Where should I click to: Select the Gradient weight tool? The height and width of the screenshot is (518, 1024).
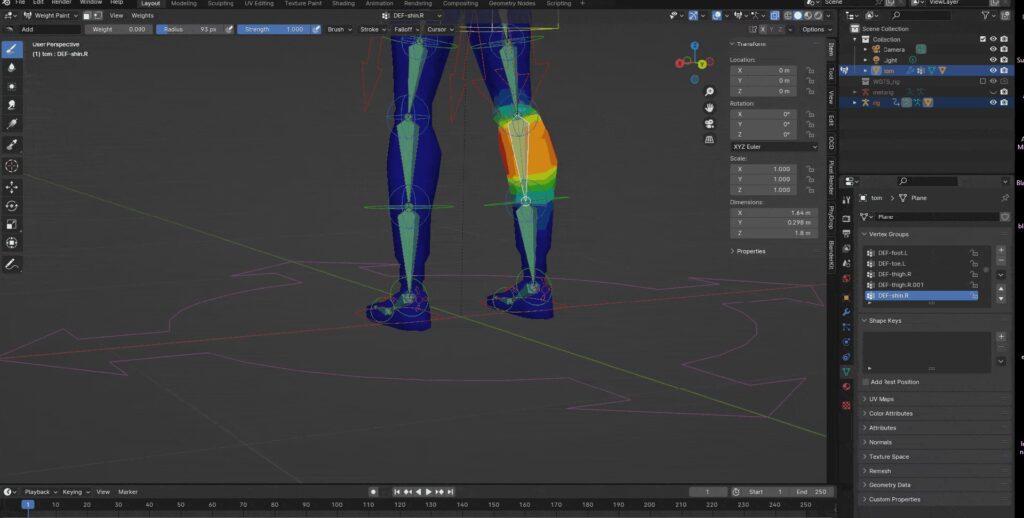[12, 123]
